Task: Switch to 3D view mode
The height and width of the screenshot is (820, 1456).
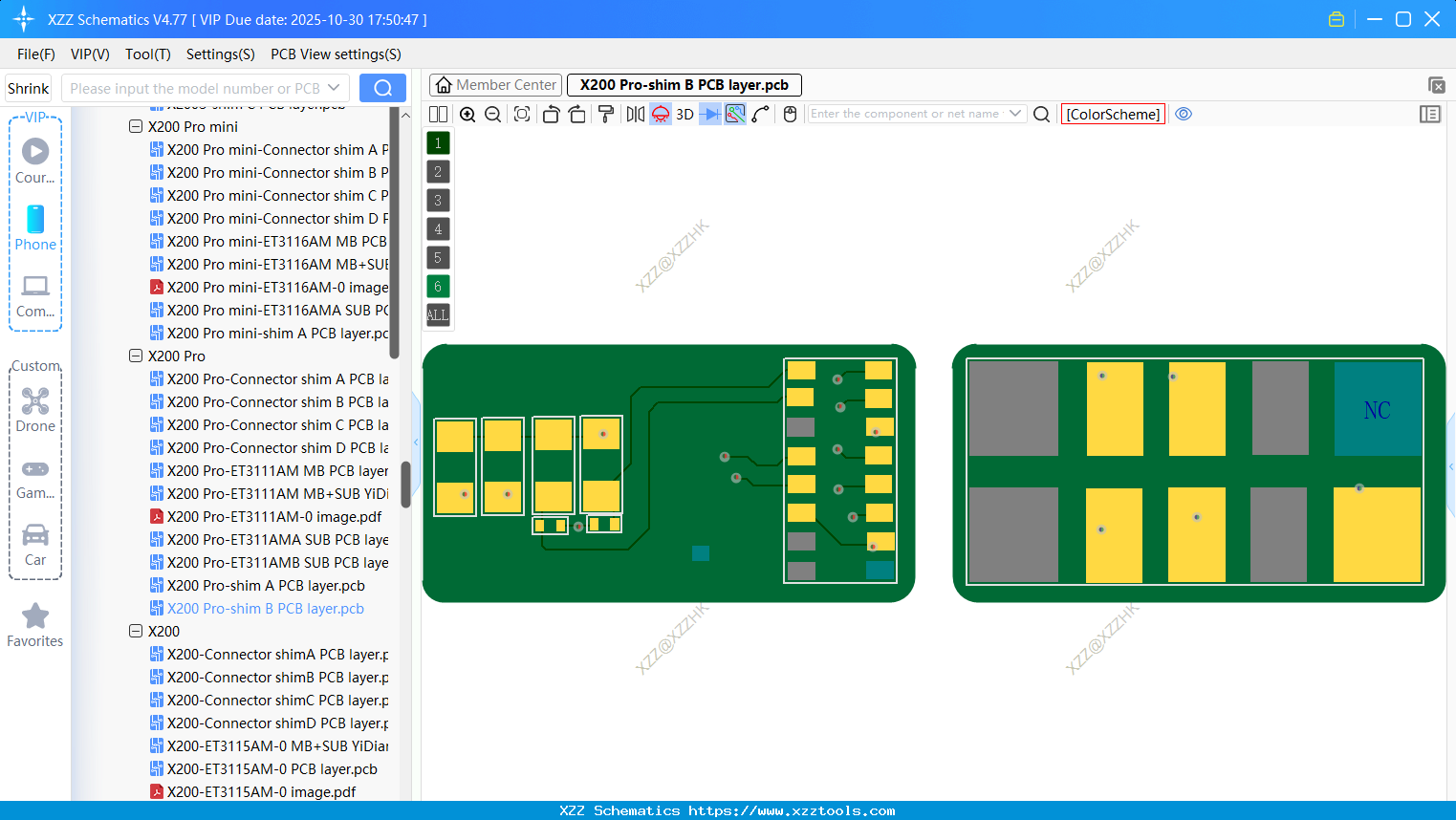Action: (683, 114)
